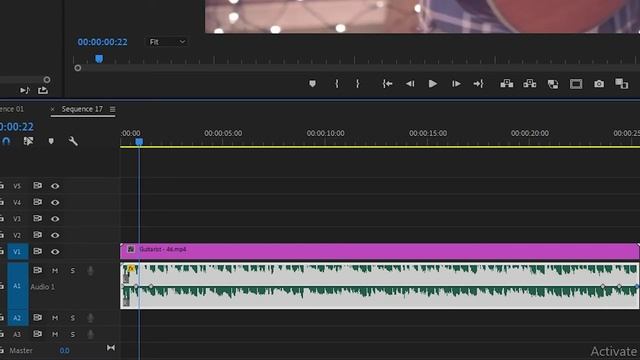Click the 00:00:05:00 mark on time ruler

point(223,133)
